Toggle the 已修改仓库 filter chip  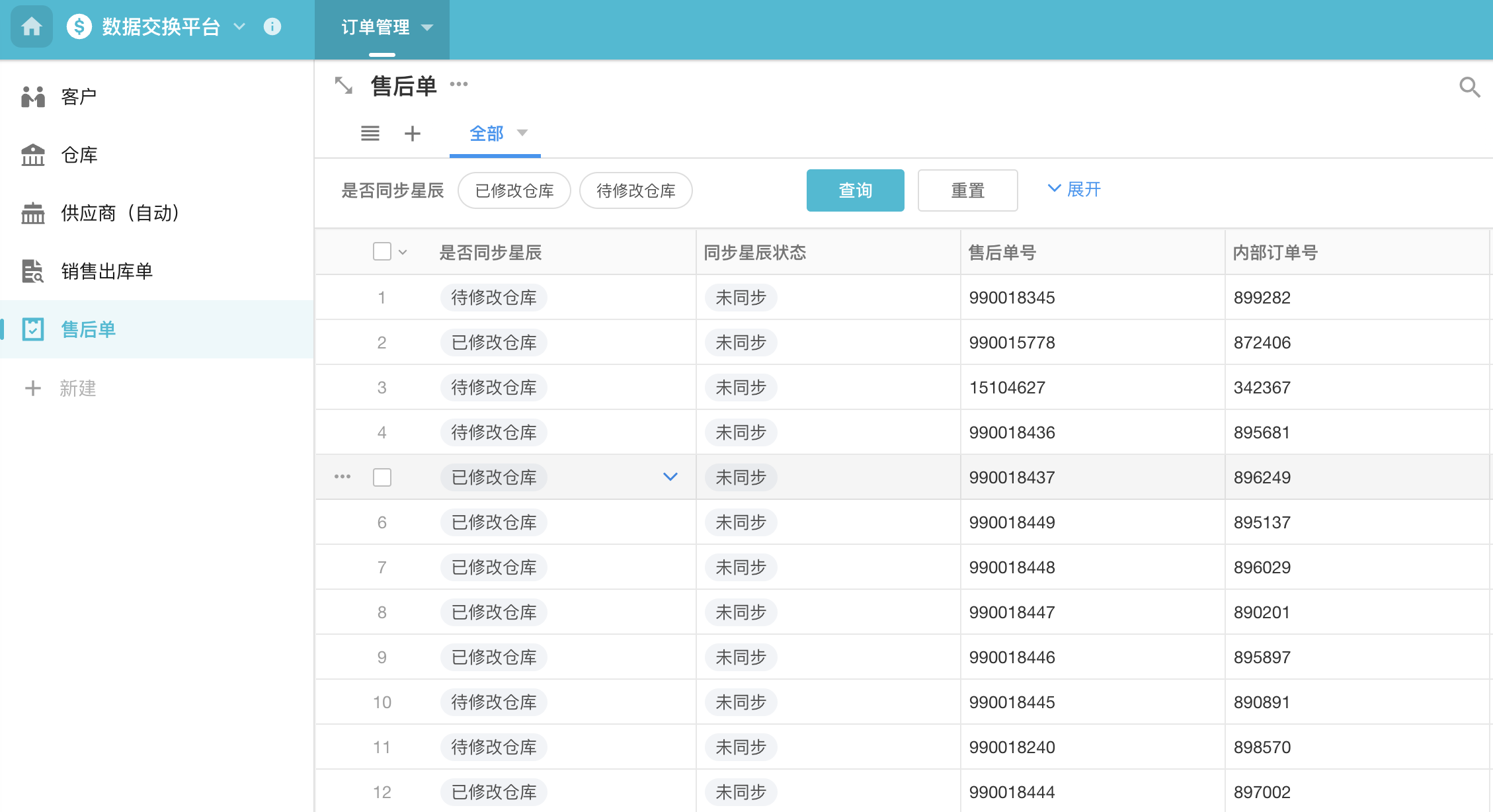coord(514,190)
